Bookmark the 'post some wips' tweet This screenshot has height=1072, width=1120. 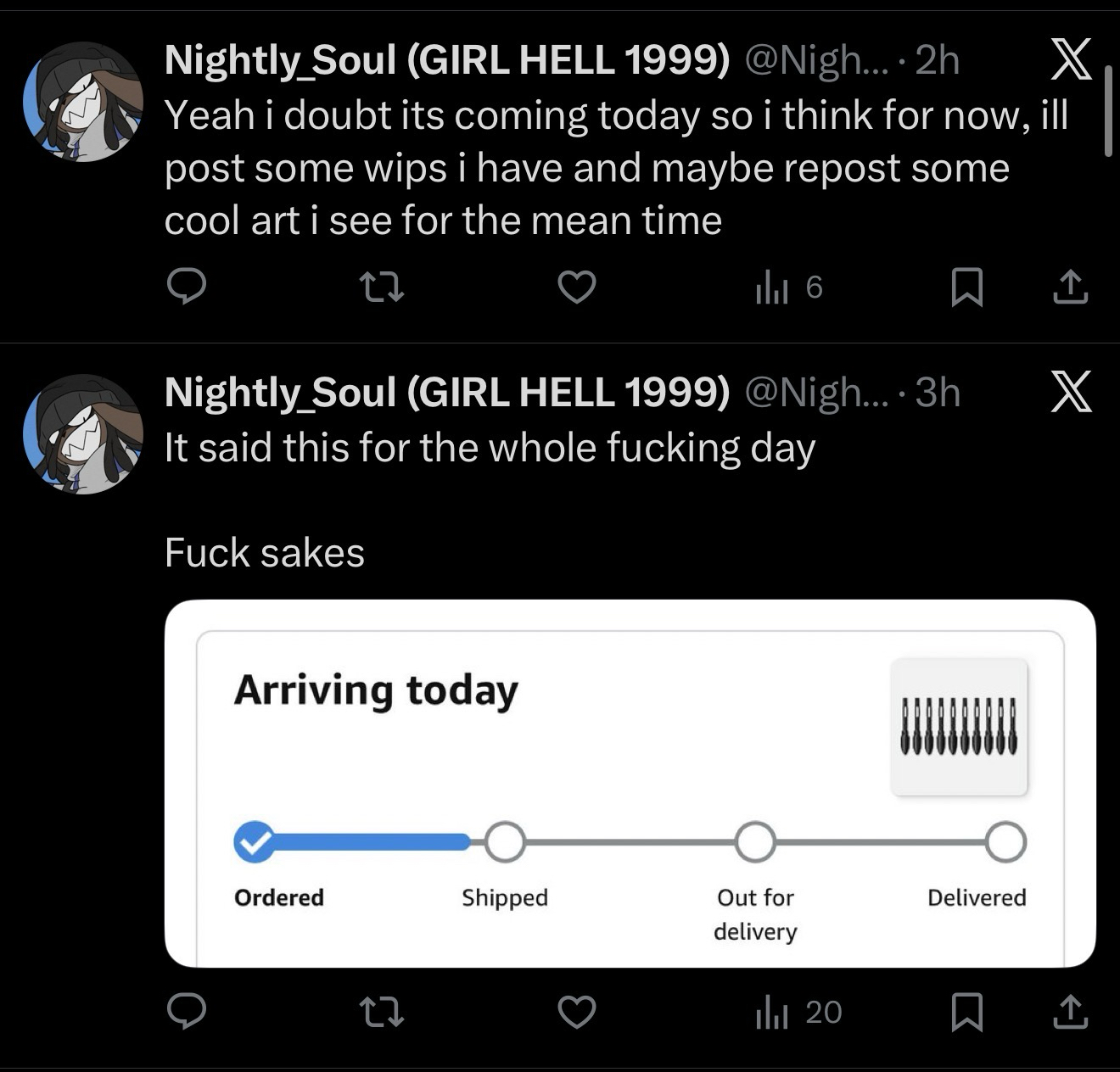point(966,288)
